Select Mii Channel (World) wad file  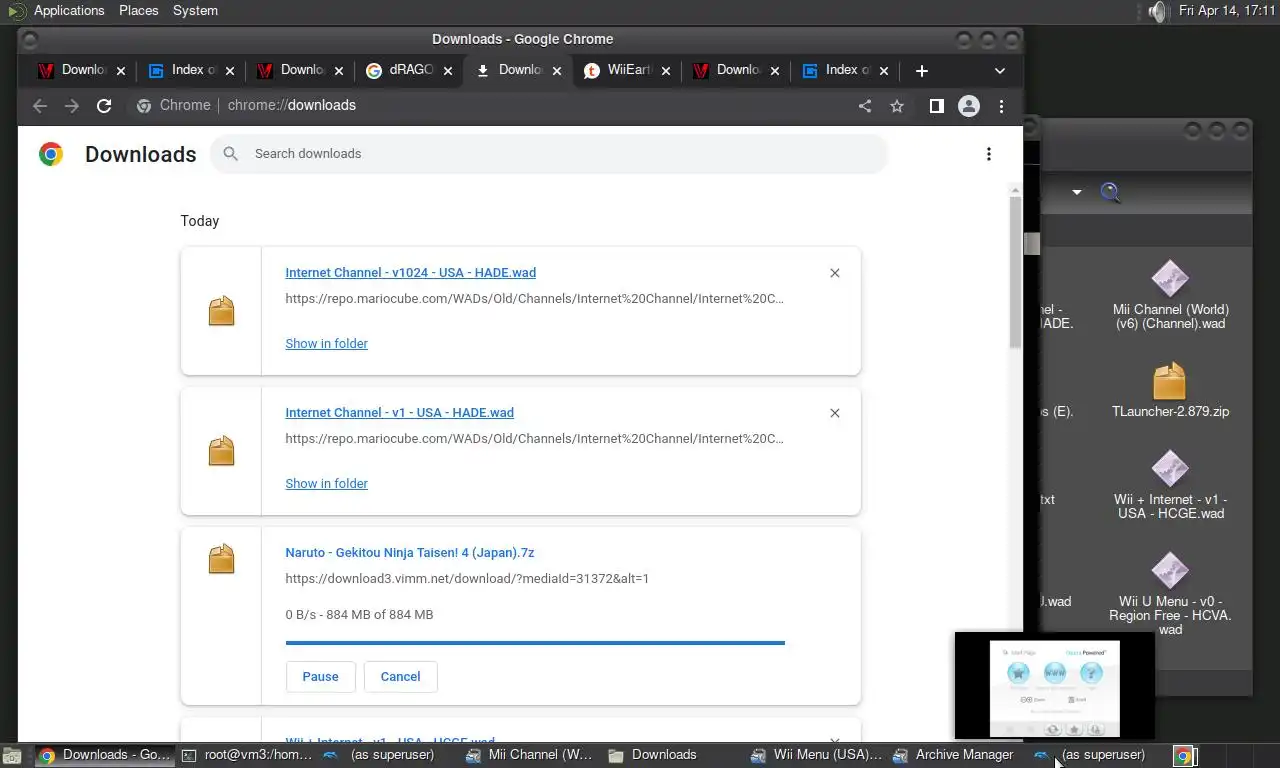tap(1170, 296)
